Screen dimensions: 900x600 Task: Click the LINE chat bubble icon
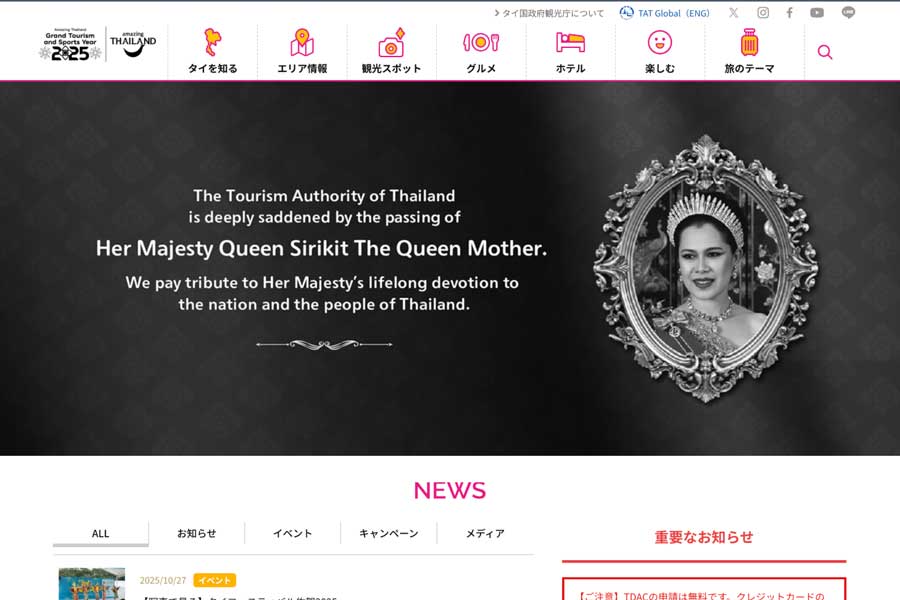(x=848, y=13)
